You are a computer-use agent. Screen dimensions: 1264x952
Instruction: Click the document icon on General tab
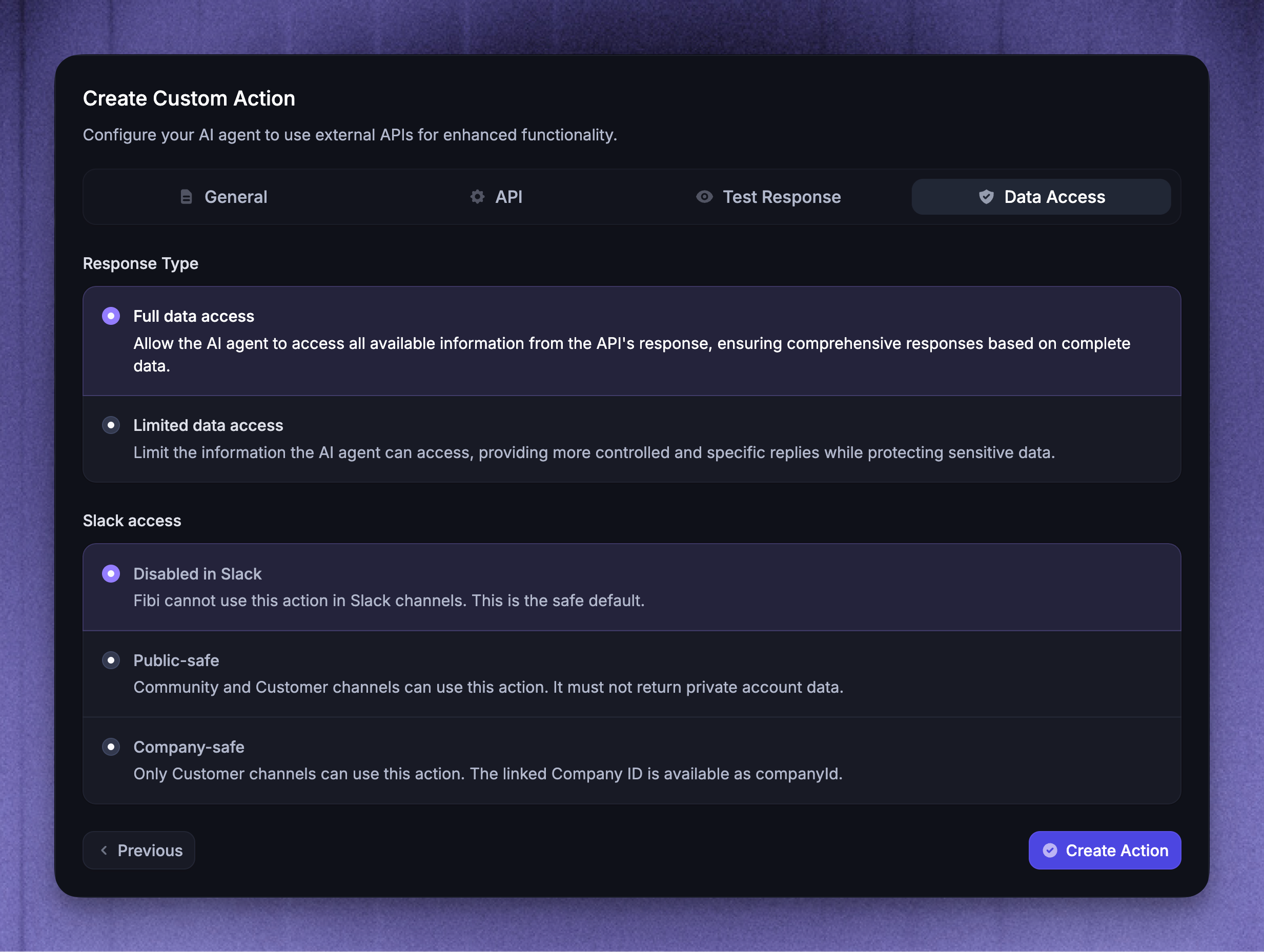pyautogui.click(x=186, y=197)
